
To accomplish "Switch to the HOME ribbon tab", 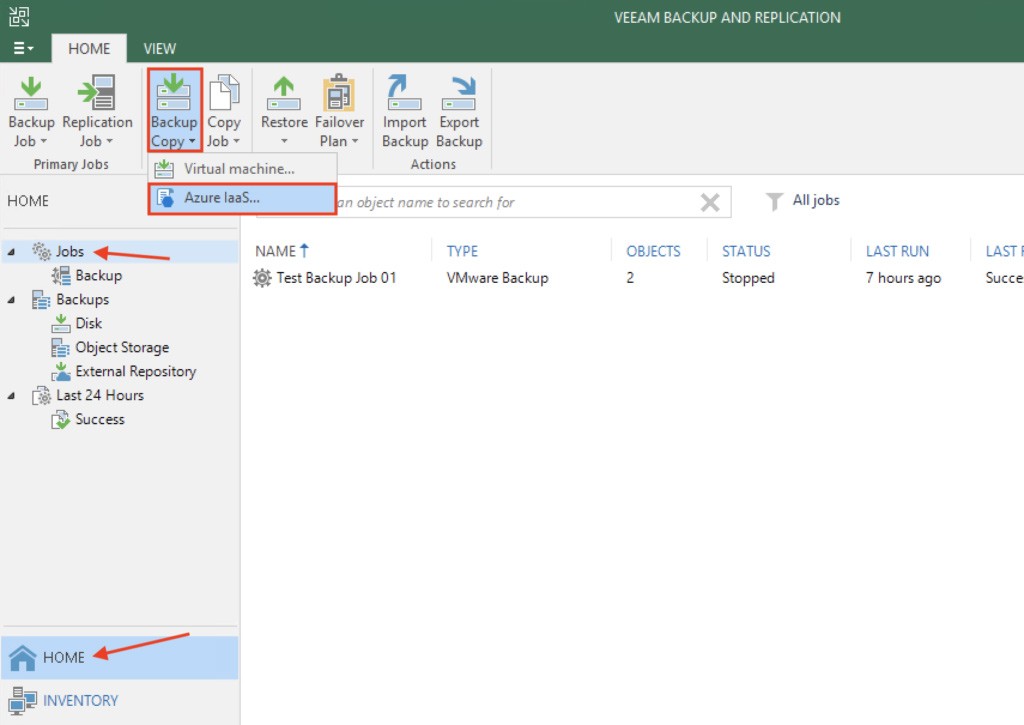I will coord(89,48).
